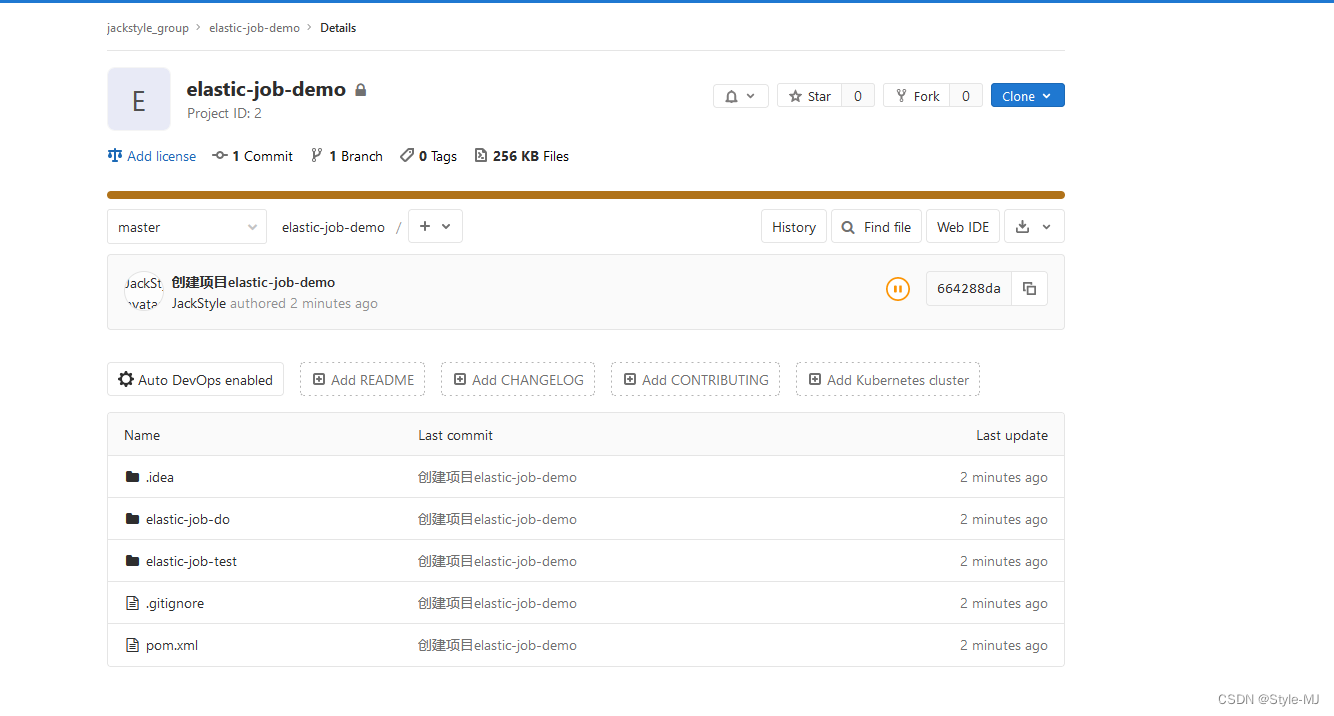The image size is (1334, 716).
Task: Copy the commit SHA to clipboard
Action: click(1030, 288)
